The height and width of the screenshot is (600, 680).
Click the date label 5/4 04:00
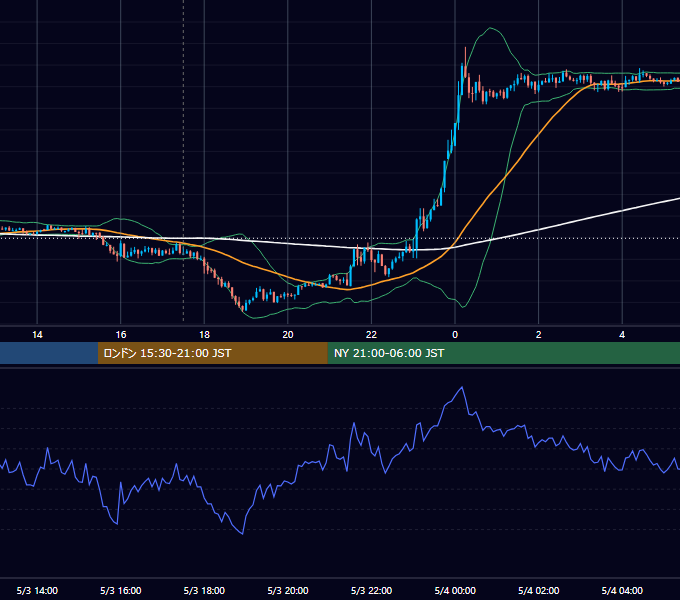point(622,590)
